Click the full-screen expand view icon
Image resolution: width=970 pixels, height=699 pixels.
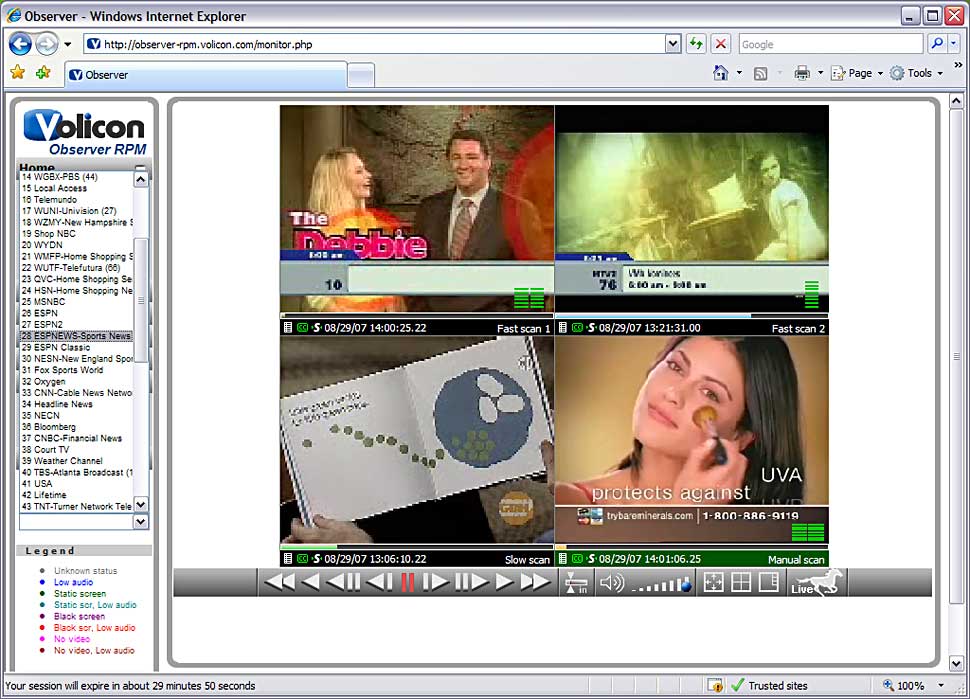pyautogui.click(x=713, y=582)
